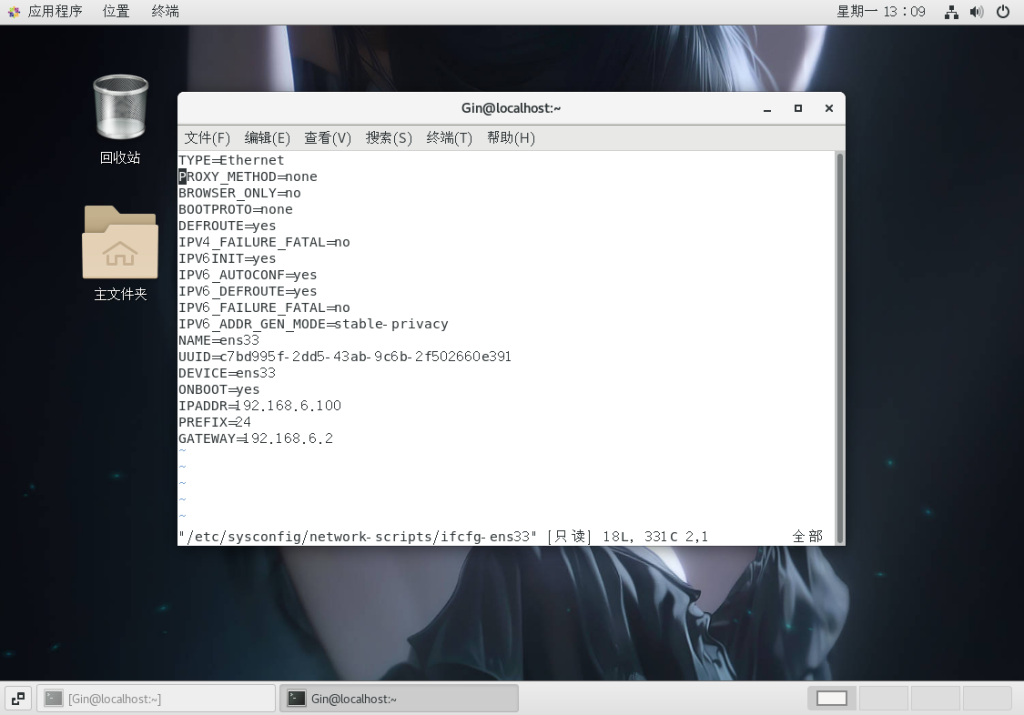Open the 终端 application menu in top panel
This screenshot has width=1024, height=715.
165,12
